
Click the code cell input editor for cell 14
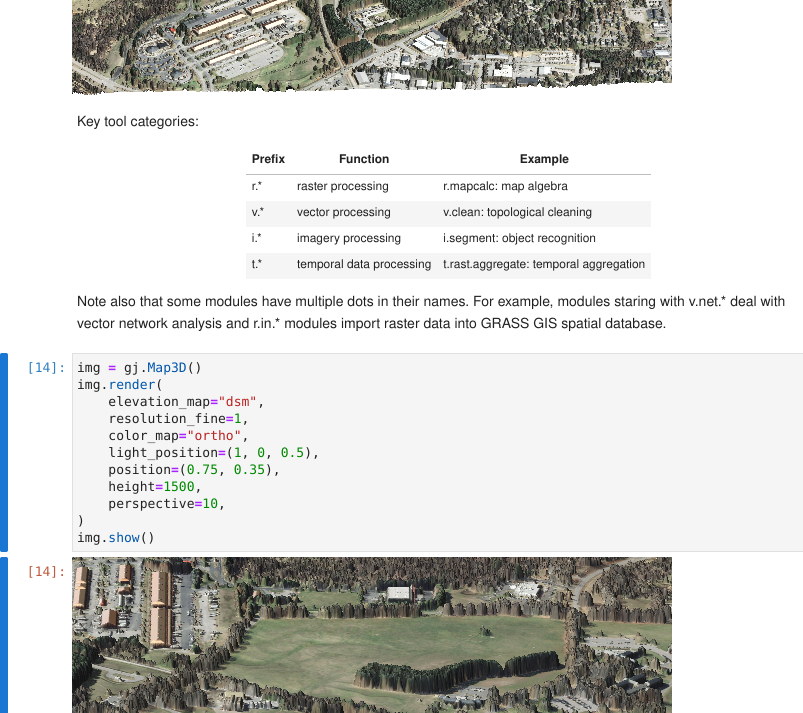pos(437,452)
